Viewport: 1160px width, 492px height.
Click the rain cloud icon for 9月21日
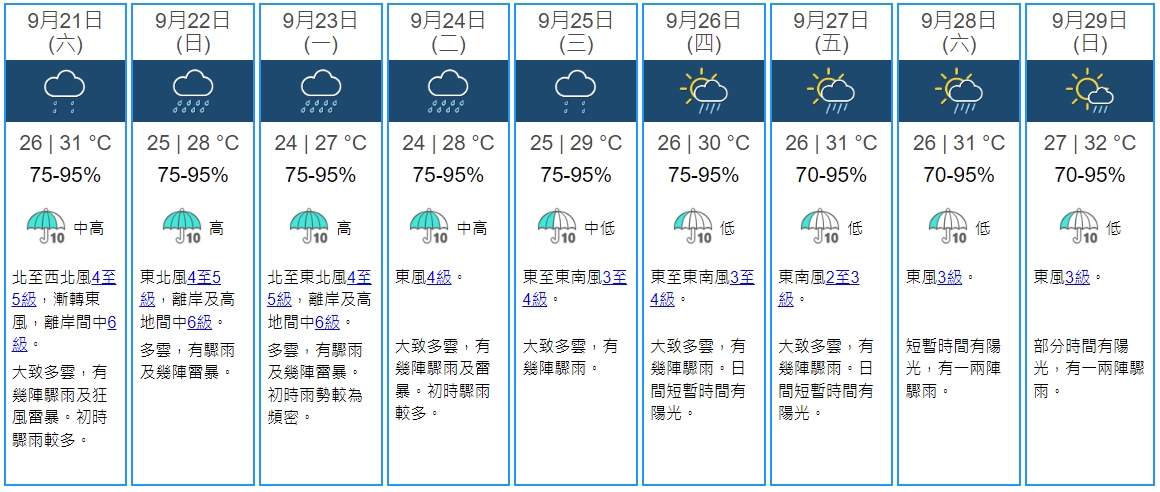point(65,91)
